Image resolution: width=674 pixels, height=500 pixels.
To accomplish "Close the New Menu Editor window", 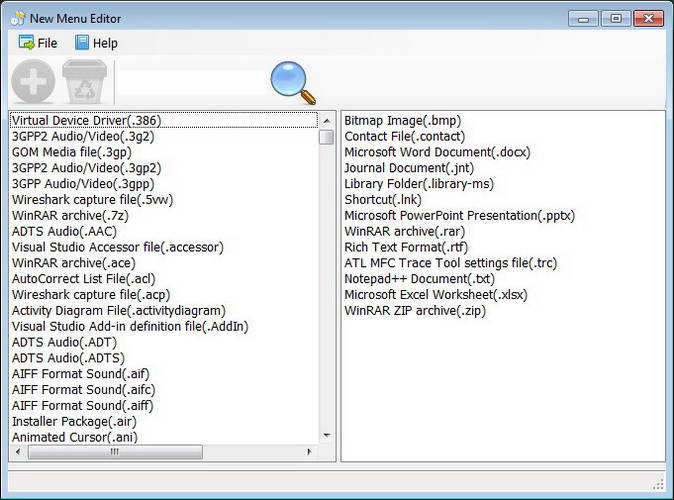I will [x=648, y=19].
